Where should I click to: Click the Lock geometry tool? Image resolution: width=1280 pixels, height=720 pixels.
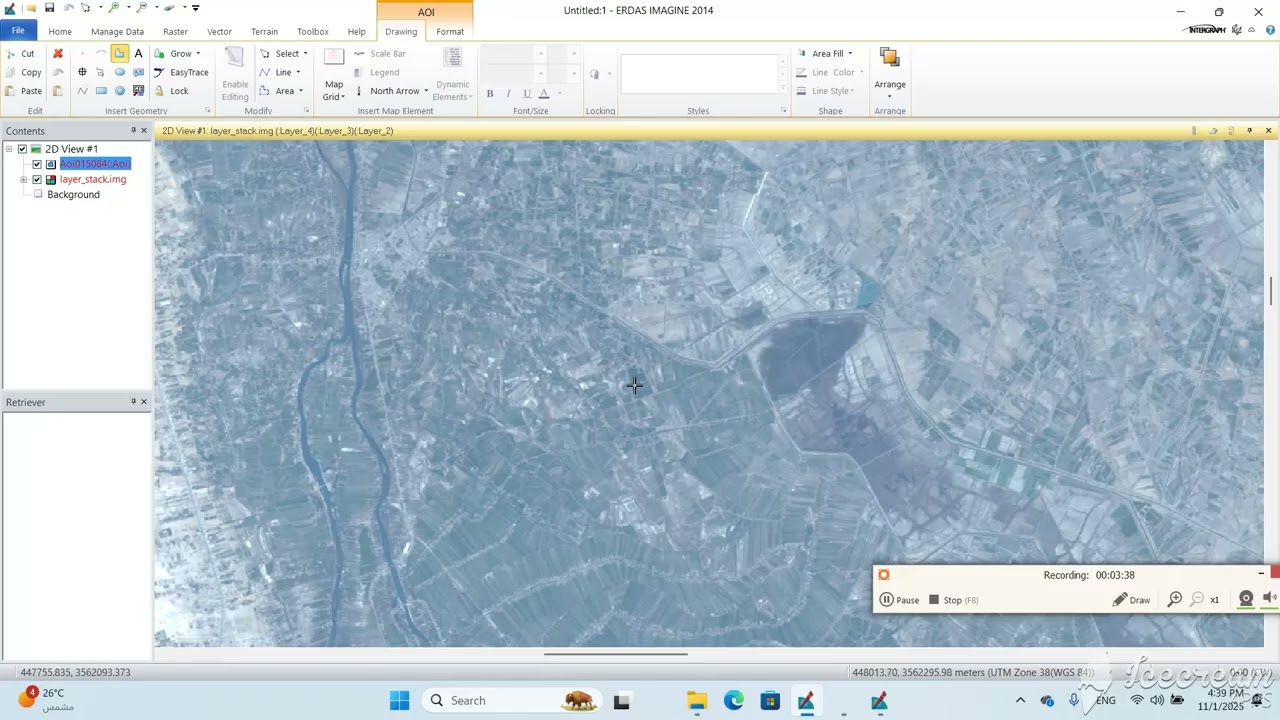171,91
